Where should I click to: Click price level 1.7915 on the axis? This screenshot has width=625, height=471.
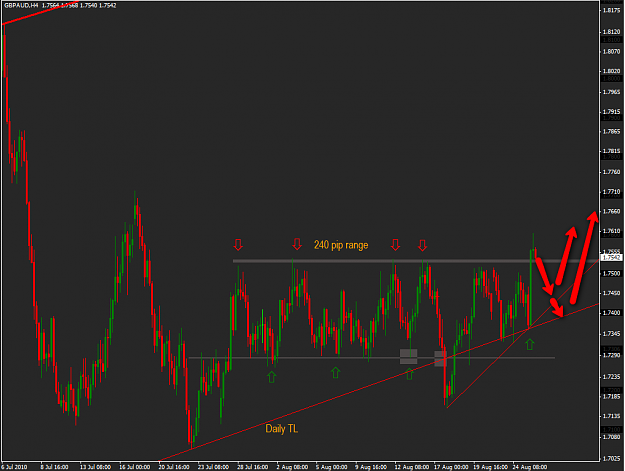611,112
